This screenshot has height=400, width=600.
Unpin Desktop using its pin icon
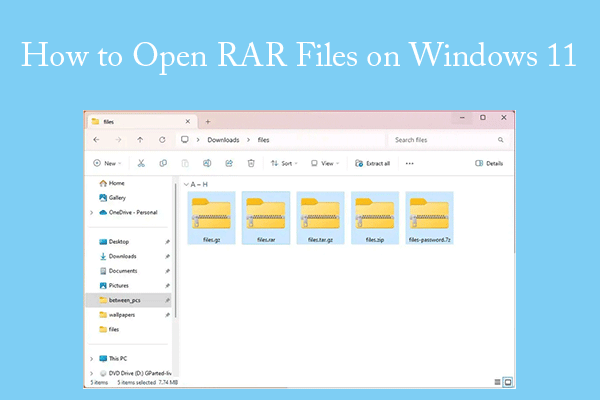(x=167, y=242)
